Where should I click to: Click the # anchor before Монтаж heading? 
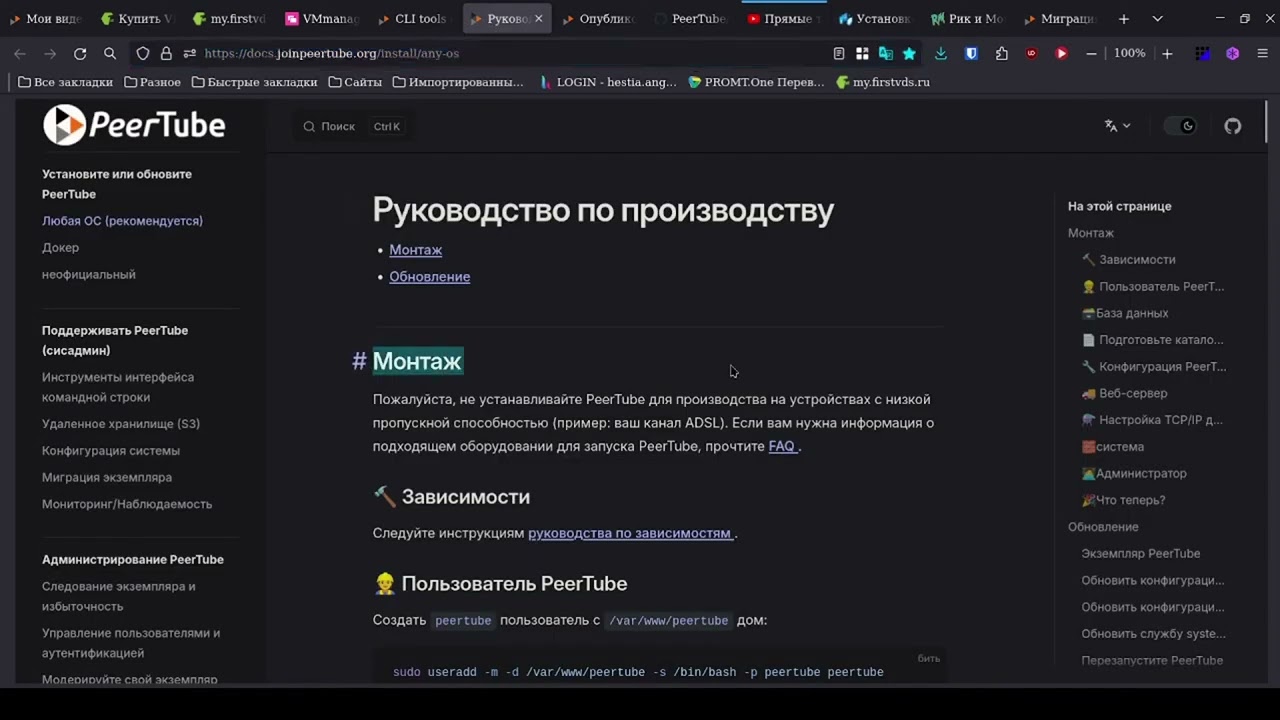tap(359, 361)
